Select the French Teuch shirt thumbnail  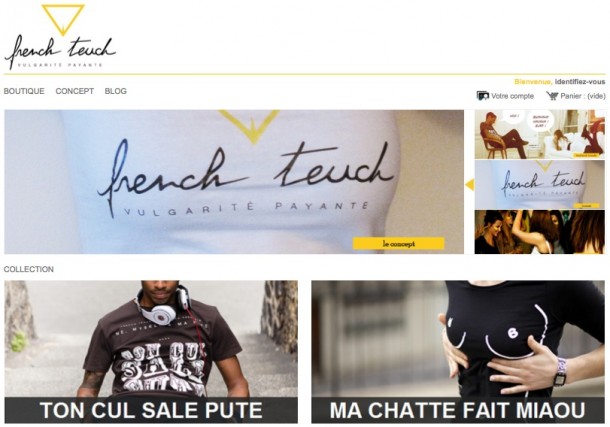pos(540,185)
